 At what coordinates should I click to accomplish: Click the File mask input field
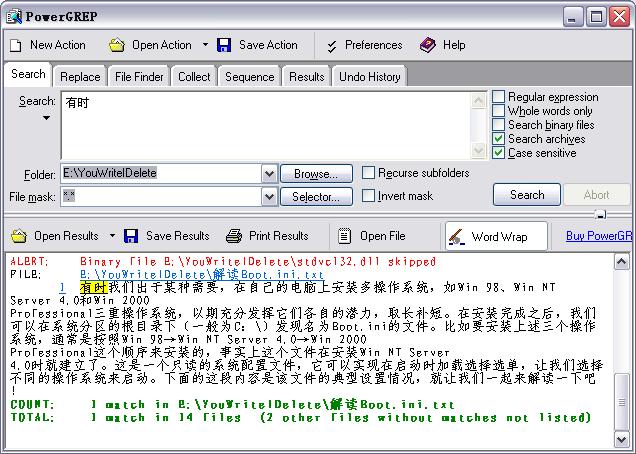tap(161, 197)
